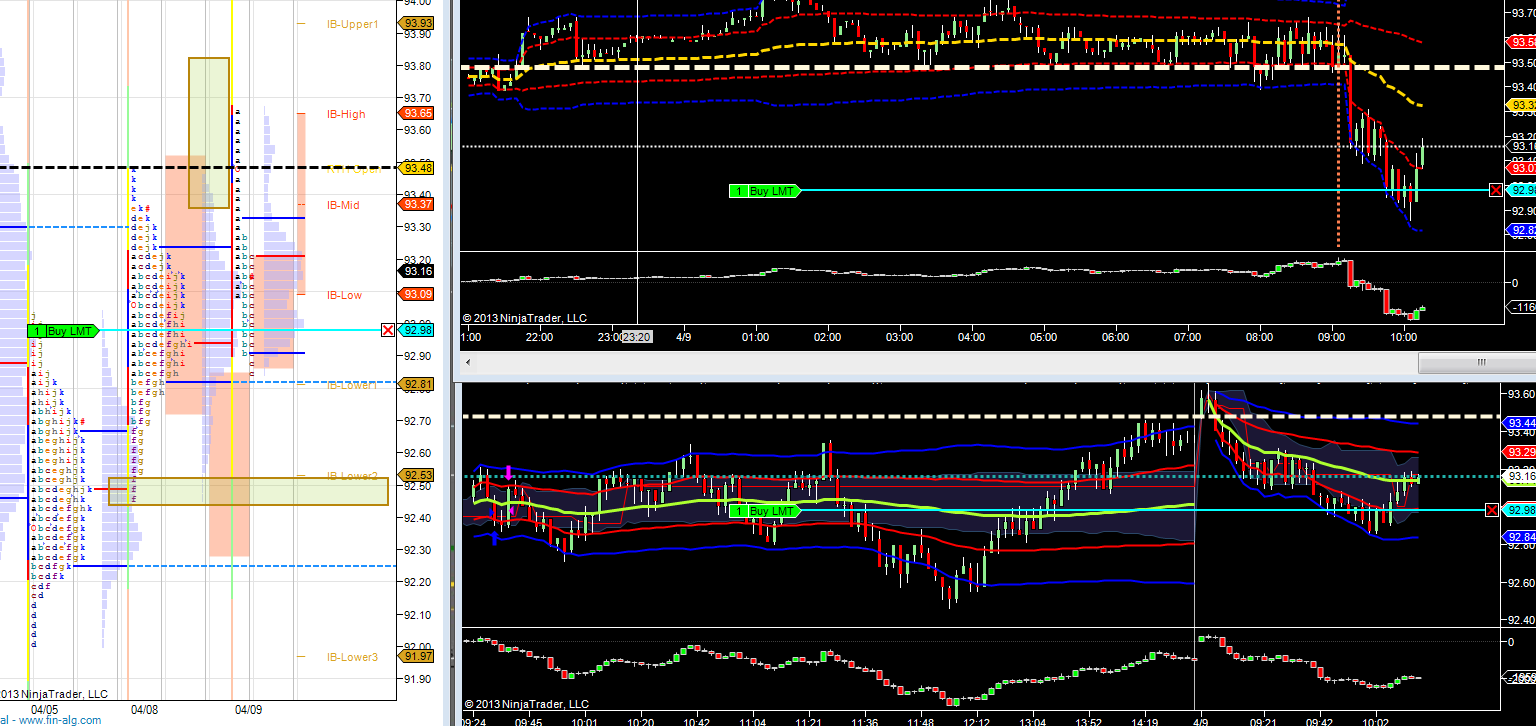Click the 10:00 time label in top-right chart
Image resolution: width=1536 pixels, height=726 pixels.
pyautogui.click(x=1404, y=338)
